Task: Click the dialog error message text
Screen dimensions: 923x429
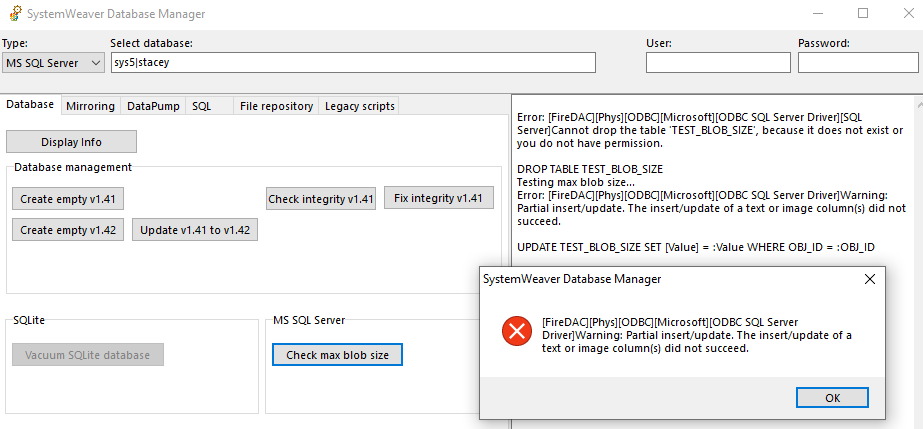Action: coord(697,335)
